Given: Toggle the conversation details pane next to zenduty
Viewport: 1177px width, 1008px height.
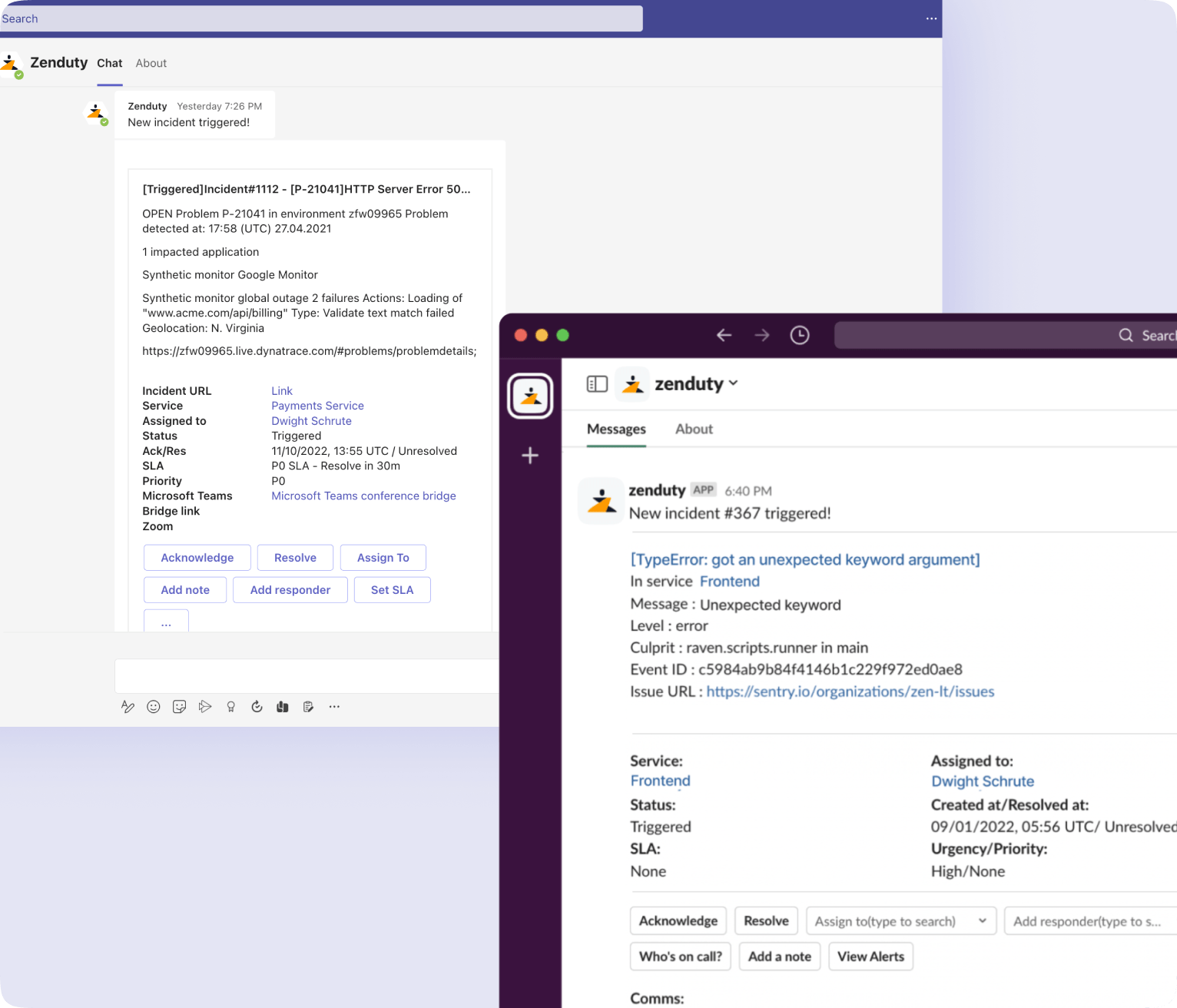Looking at the screenshot, I should click(597, 383).
